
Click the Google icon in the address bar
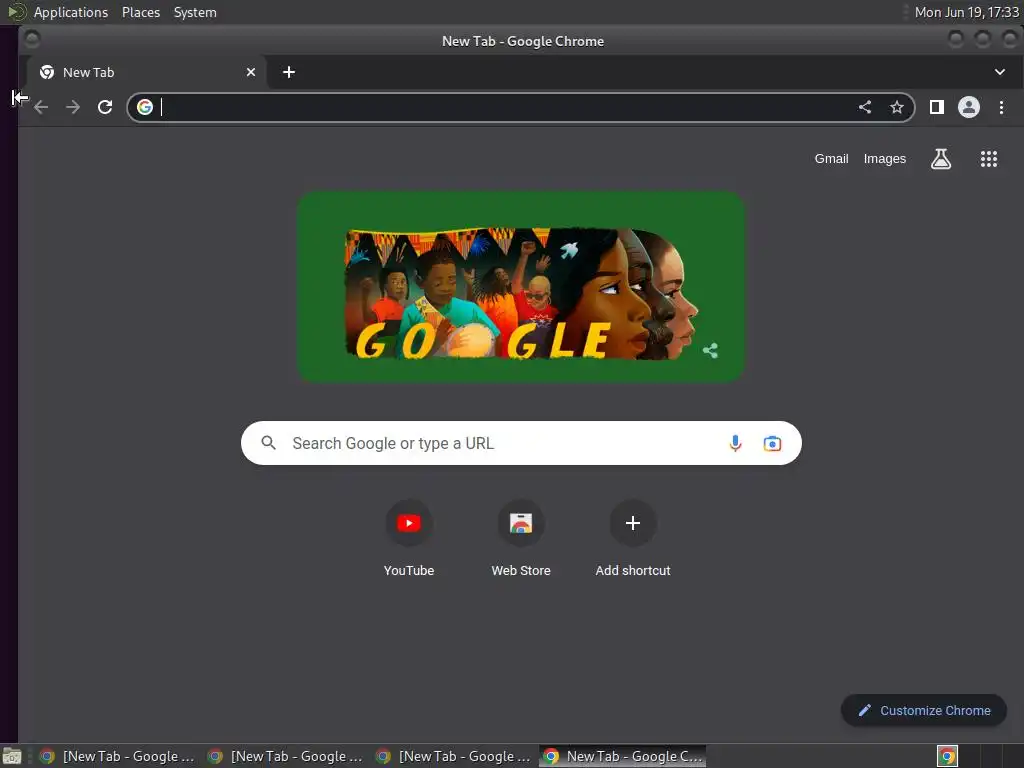tap(145, 107)
